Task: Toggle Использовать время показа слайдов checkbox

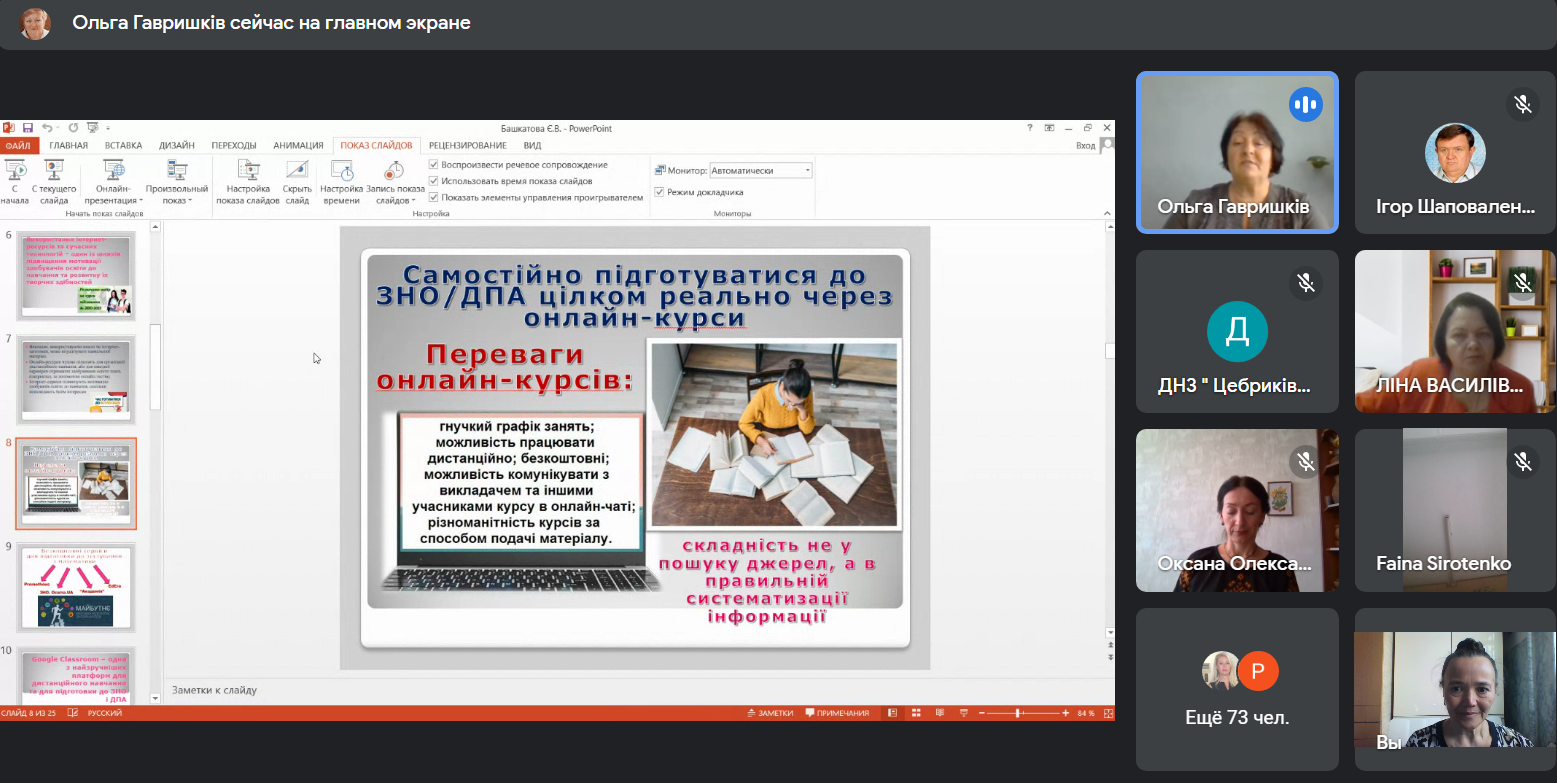Action: 433,181
